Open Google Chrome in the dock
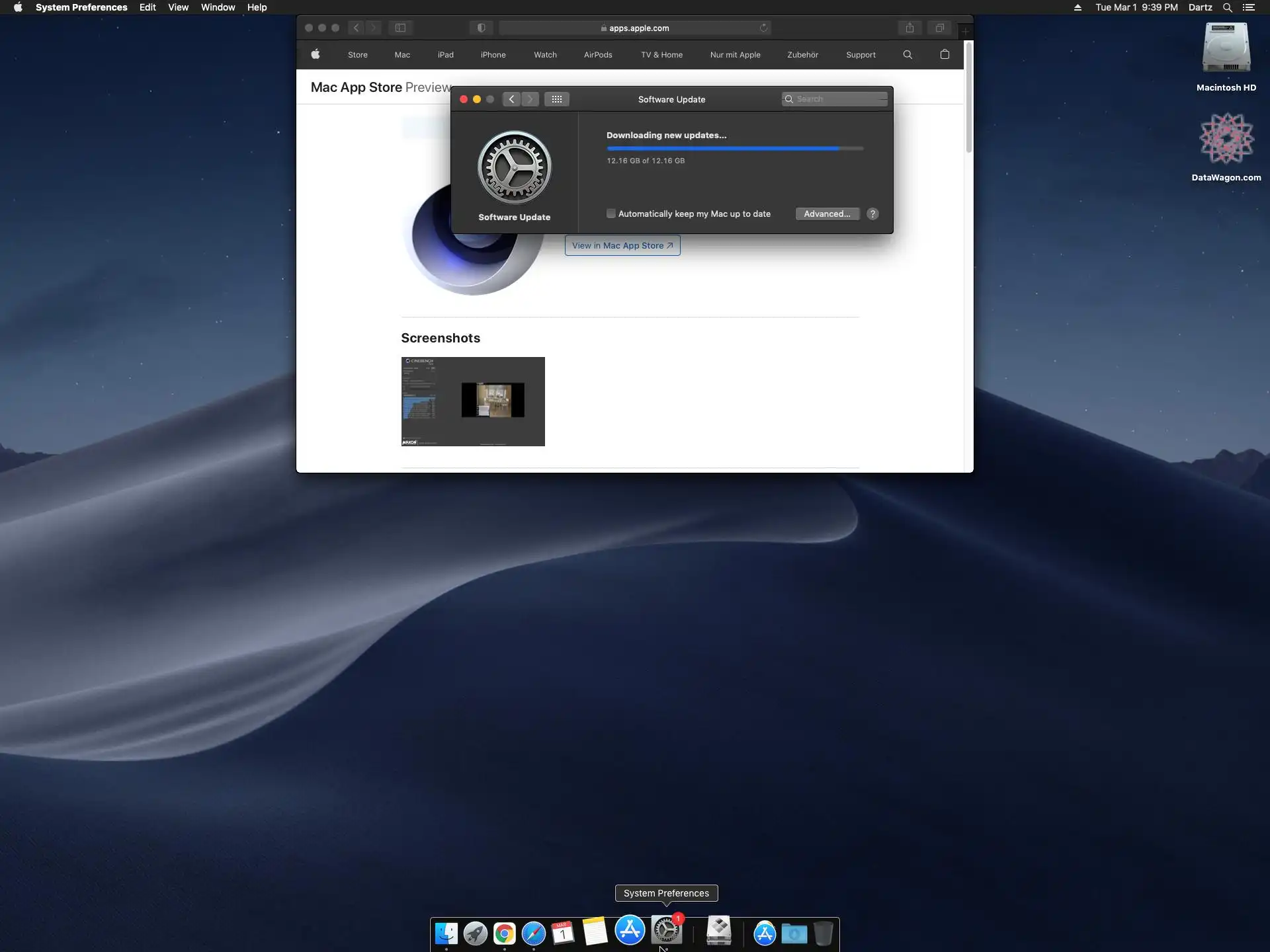Viewport: 1270px width, 952px height. click(504, 933)
